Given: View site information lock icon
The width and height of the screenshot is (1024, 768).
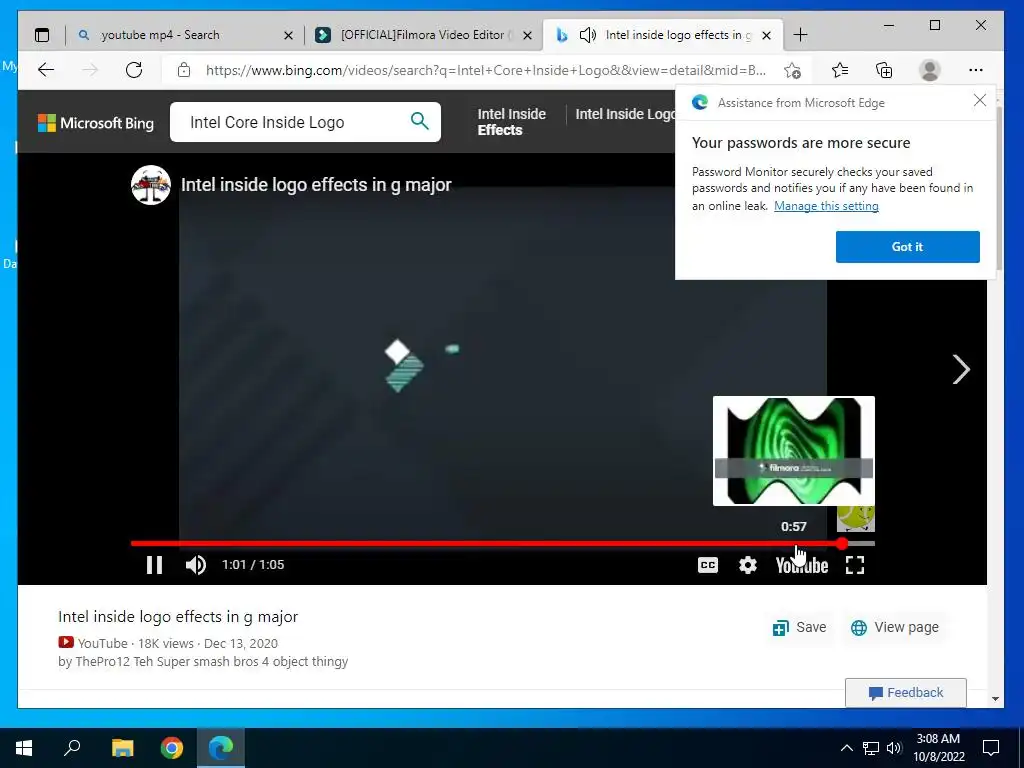Looking at the screenshot, I should click(184, 70).
